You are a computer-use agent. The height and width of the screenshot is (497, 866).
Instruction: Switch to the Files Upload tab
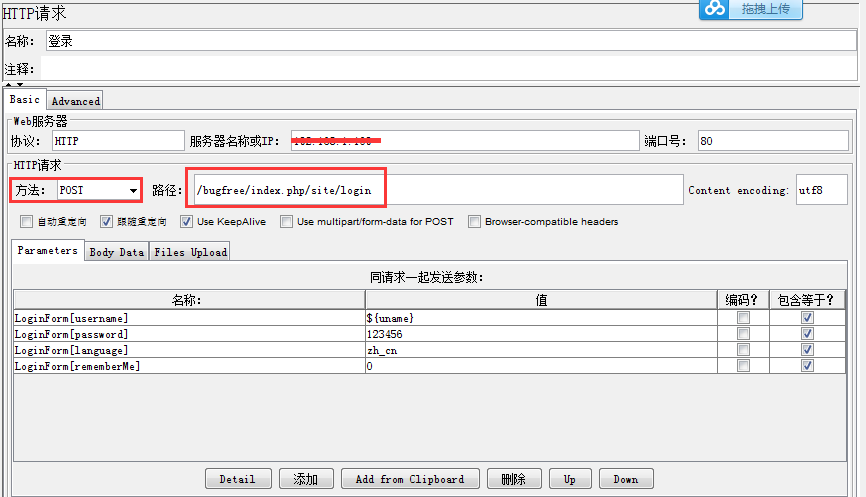coord(191,252)
